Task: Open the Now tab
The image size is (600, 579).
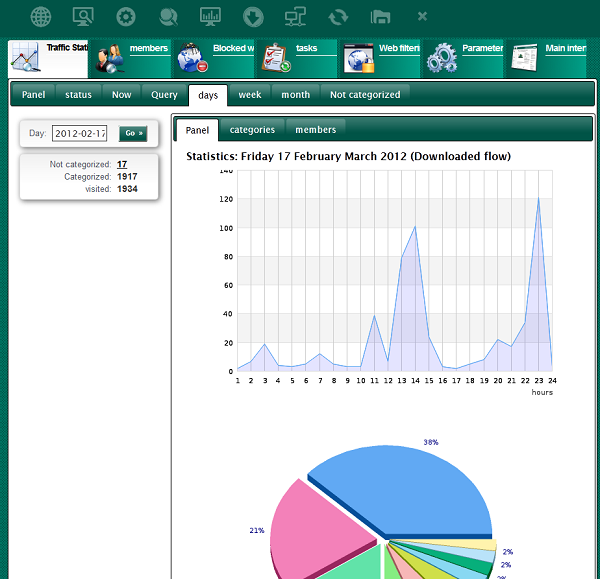Action: 122,95
